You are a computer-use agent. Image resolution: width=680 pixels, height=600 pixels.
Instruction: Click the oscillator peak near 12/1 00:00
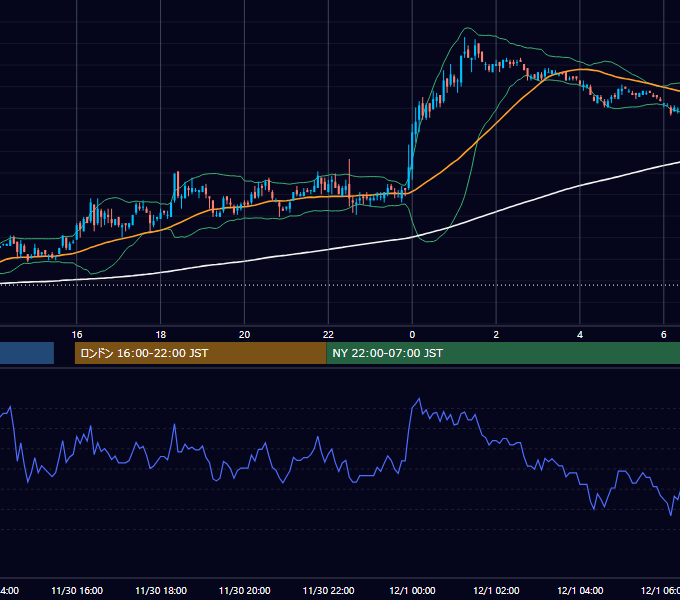coord(419,398)
